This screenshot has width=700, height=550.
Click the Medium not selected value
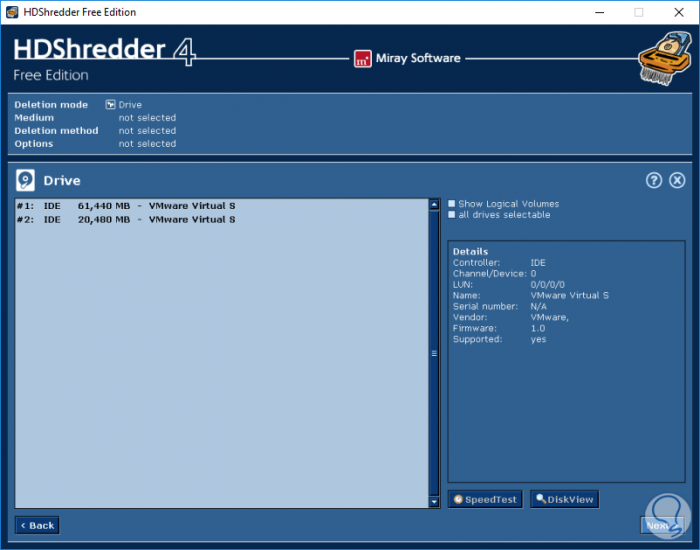pos(147,117)
